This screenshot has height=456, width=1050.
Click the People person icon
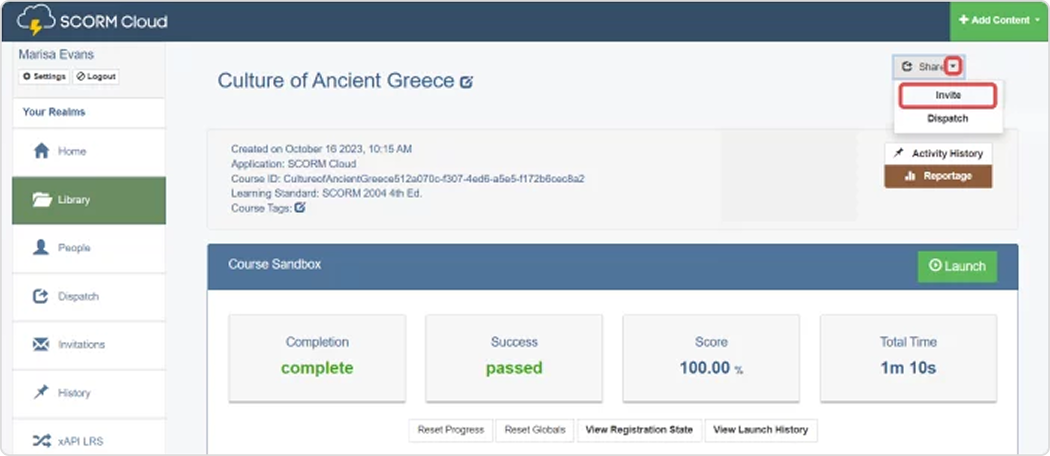[x=41, y=248]
